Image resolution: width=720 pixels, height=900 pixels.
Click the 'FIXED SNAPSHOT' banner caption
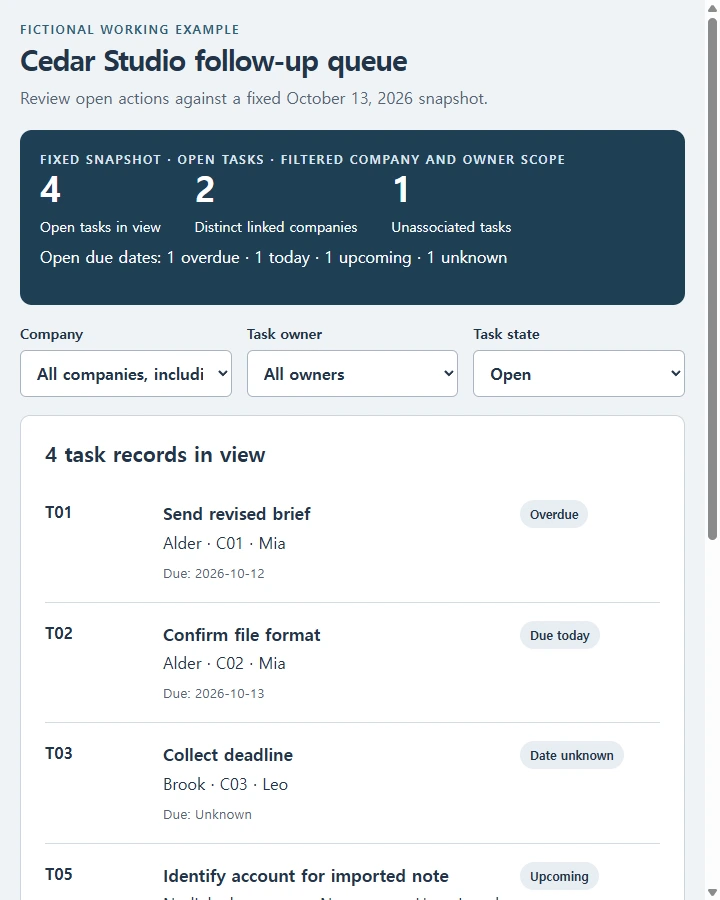(x=303, y=160)
